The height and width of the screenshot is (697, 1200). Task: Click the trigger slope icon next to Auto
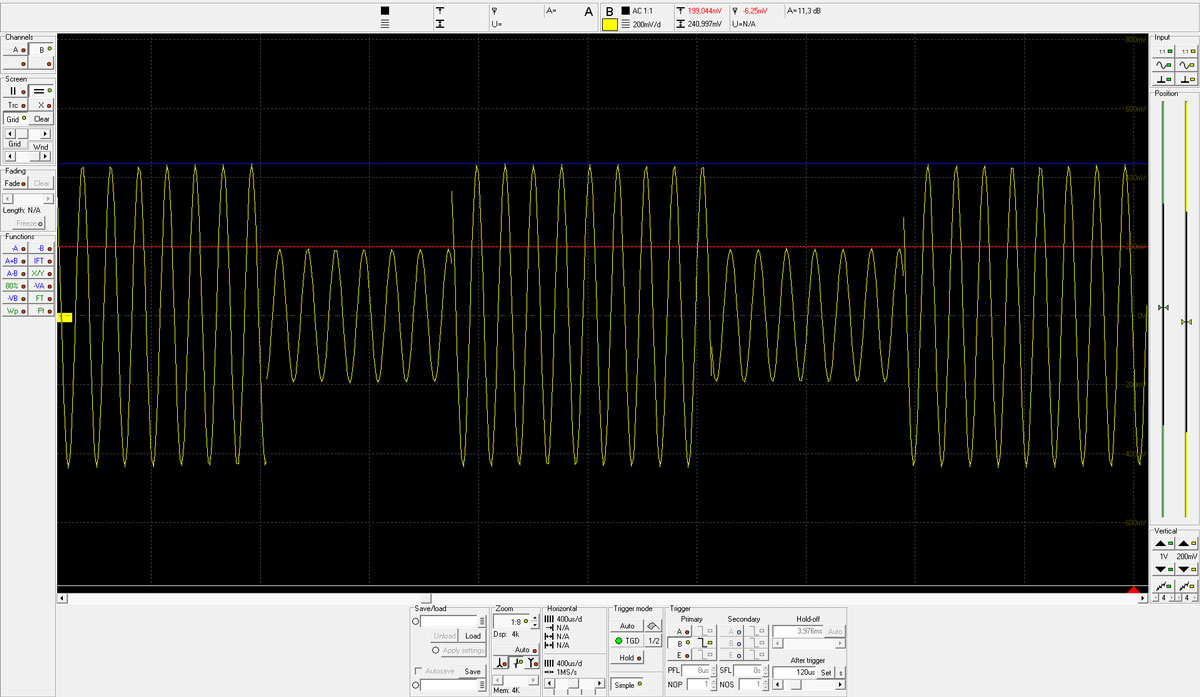coord(653,625)
